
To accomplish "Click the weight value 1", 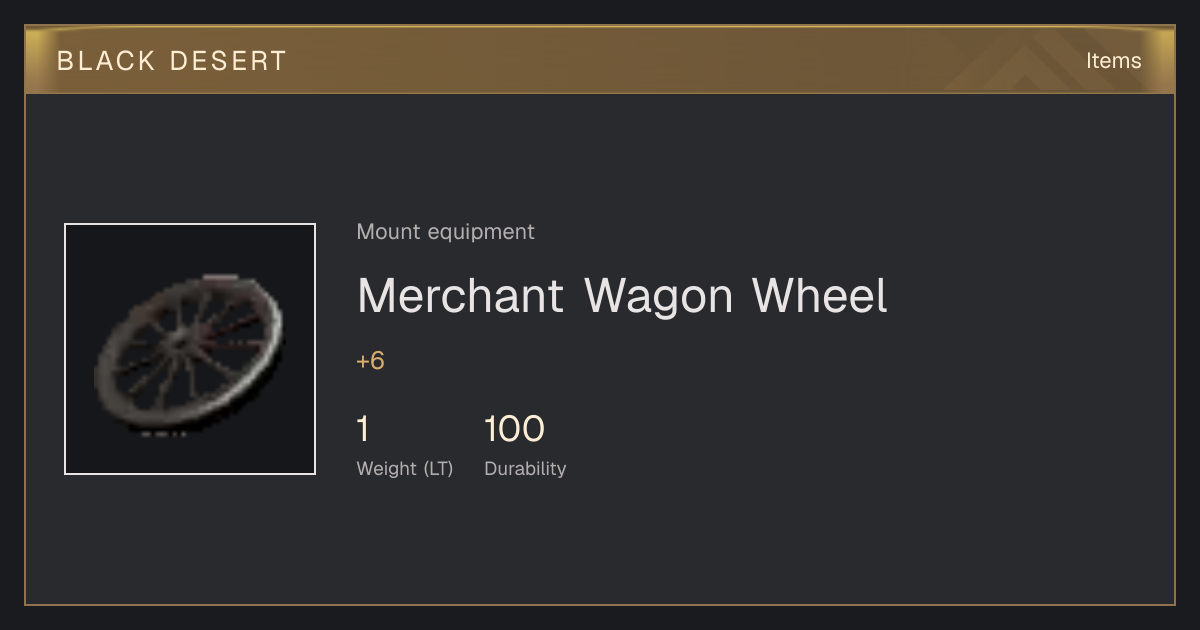I will click(363, 430).
